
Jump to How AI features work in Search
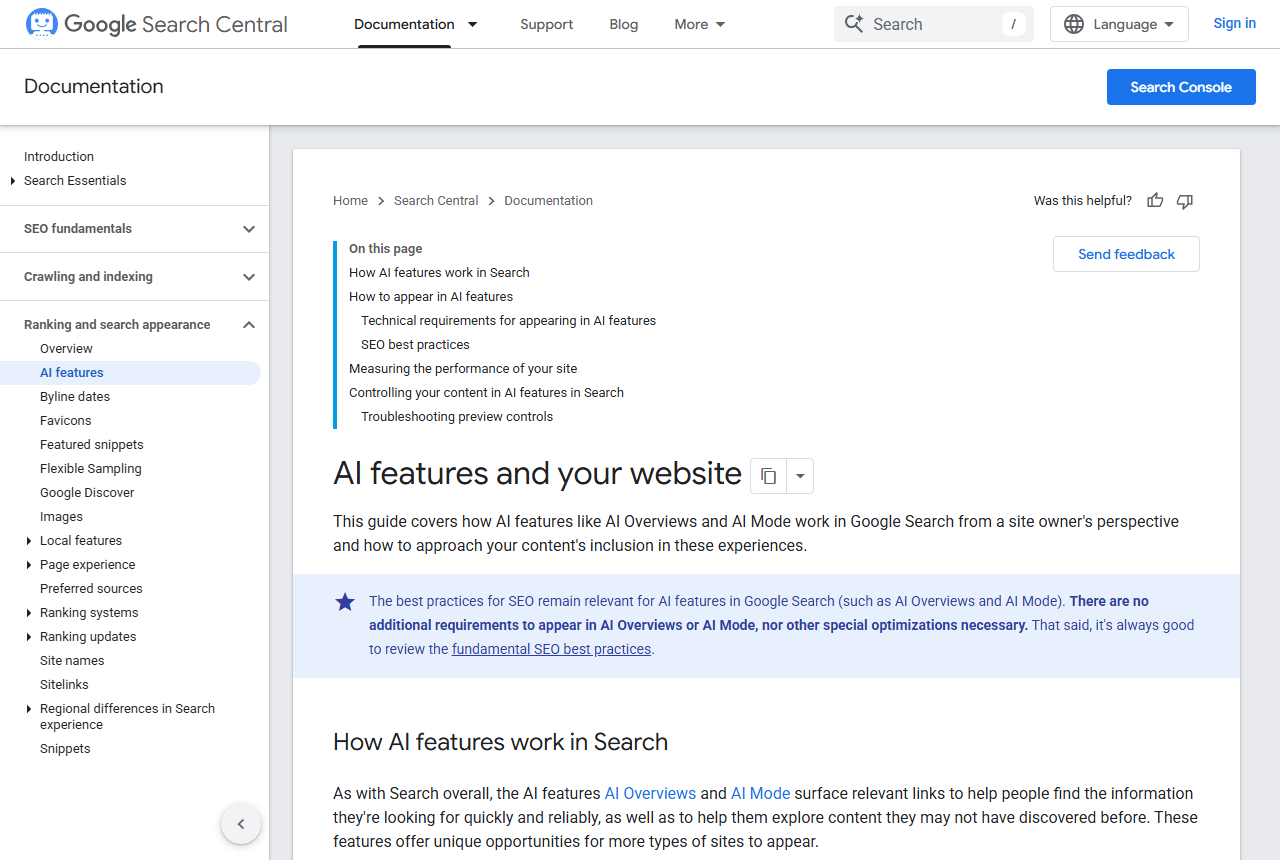[x=439, y=273]
